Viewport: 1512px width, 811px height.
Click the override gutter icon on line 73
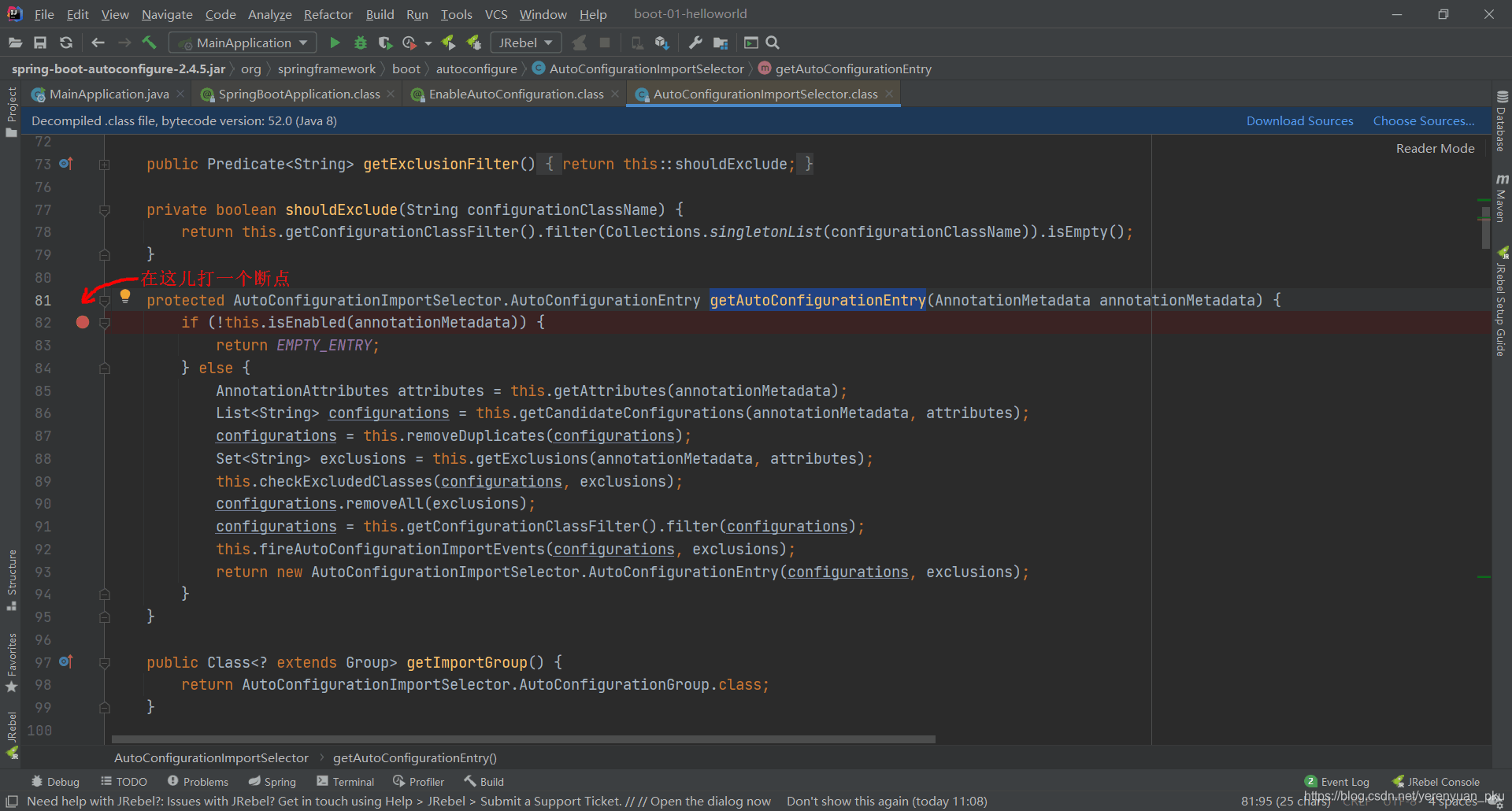point(66,164)
